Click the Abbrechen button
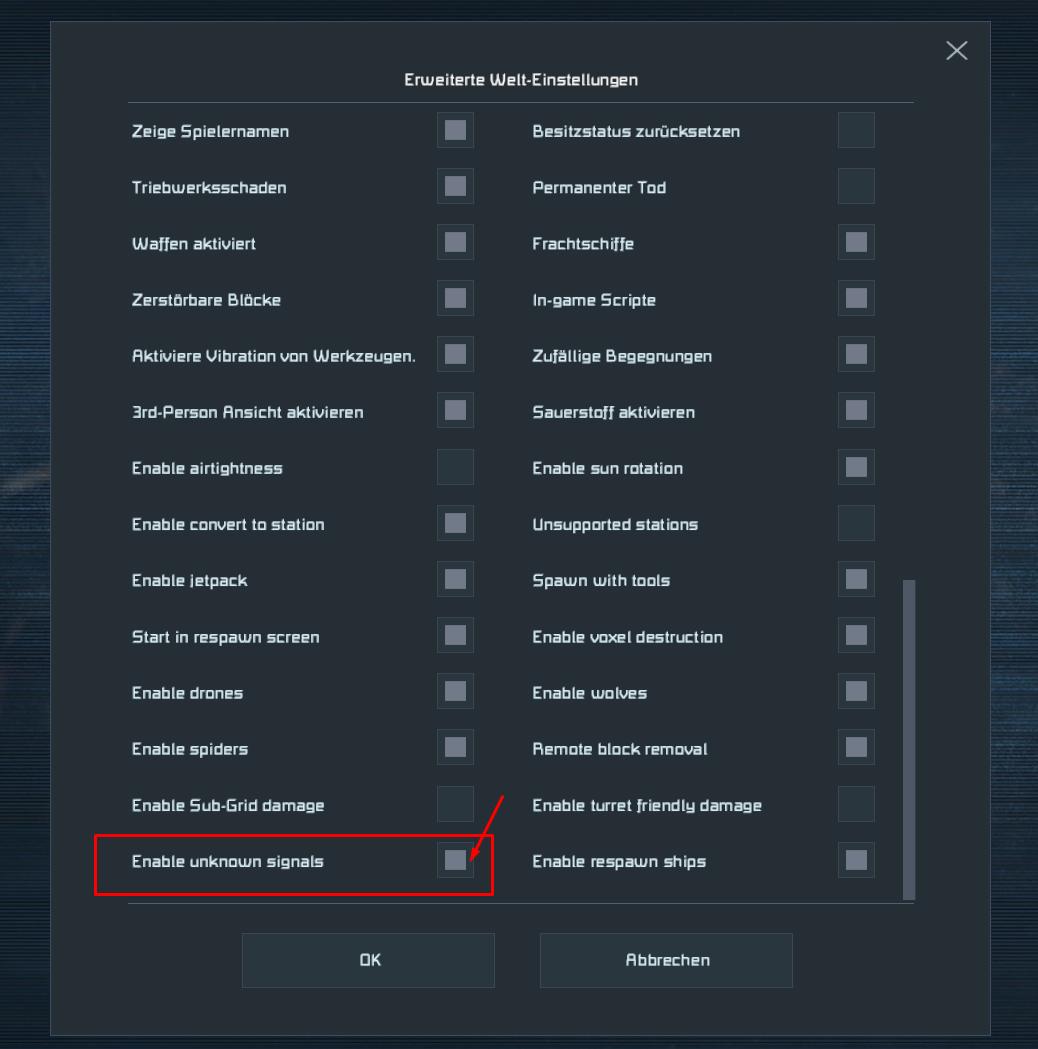This screenshot has width=1038, height=1049. point(666,960)
